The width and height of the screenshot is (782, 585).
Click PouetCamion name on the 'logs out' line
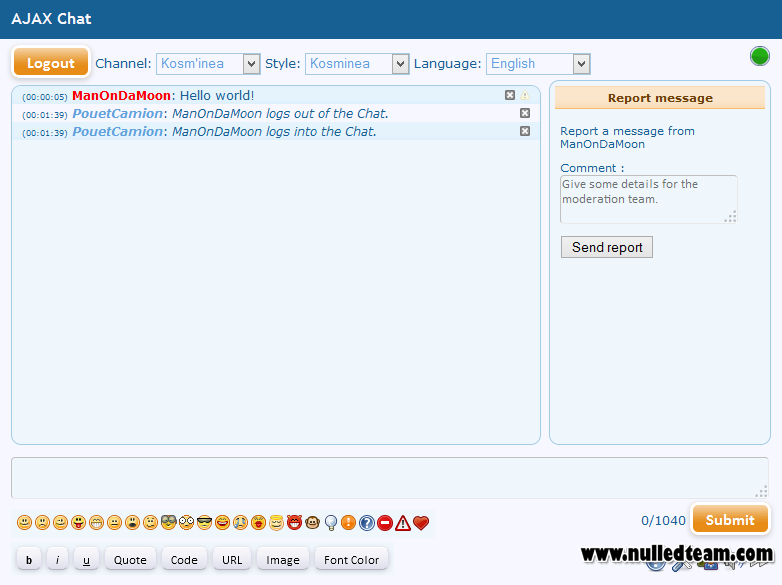(118, 113)
